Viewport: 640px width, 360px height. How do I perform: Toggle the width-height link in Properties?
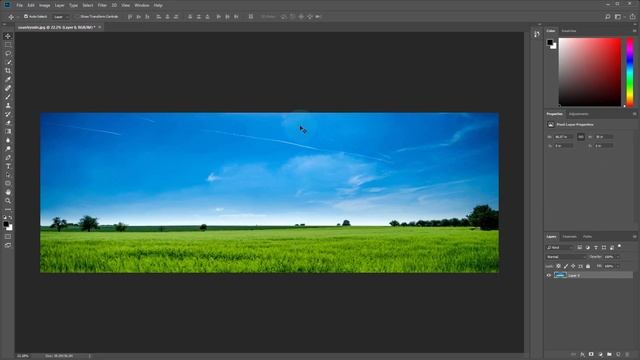[x=580, y=137]
